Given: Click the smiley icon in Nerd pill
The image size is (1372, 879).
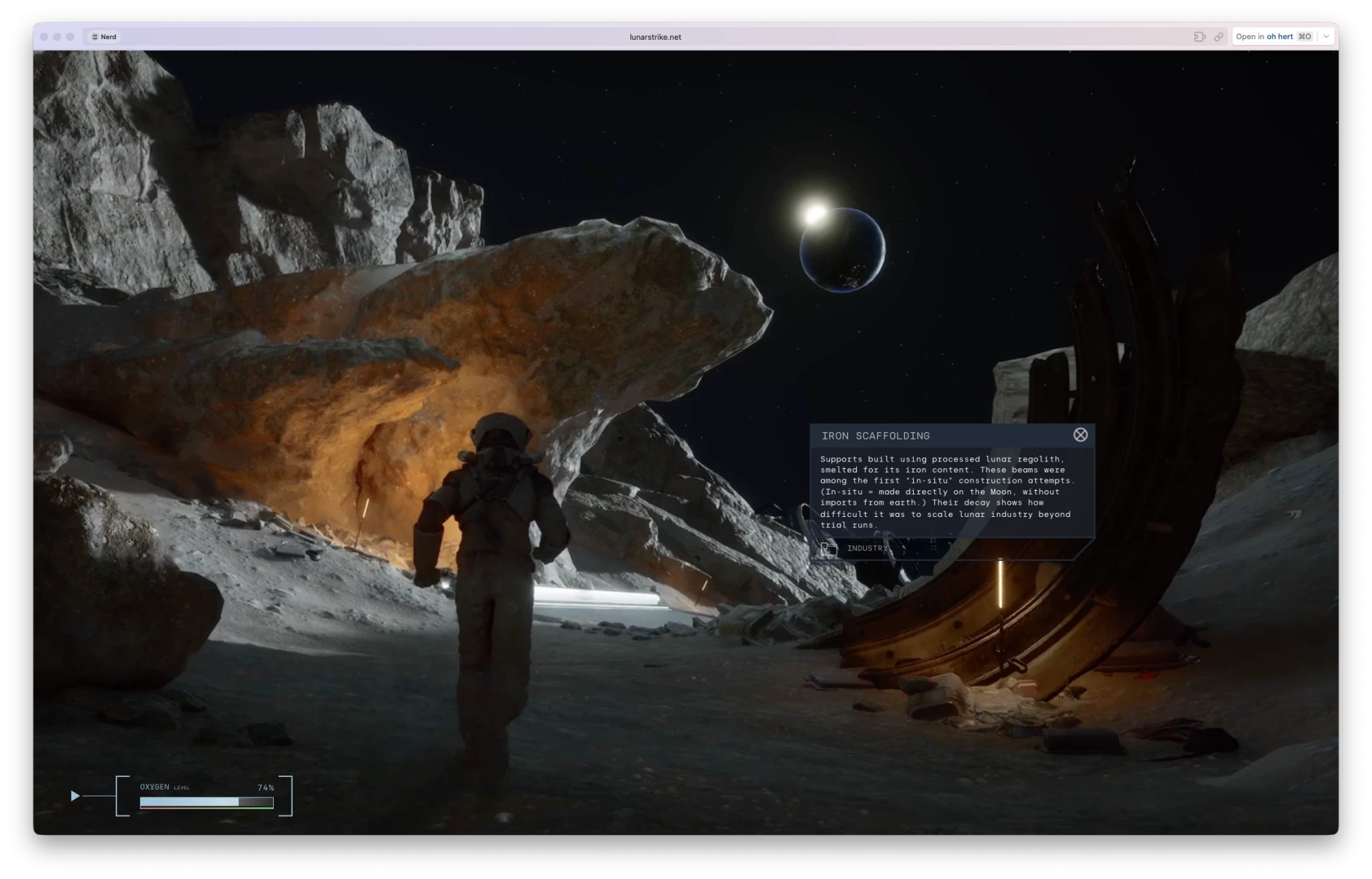Looking at the screenshot, I should (x=95, y=37).
